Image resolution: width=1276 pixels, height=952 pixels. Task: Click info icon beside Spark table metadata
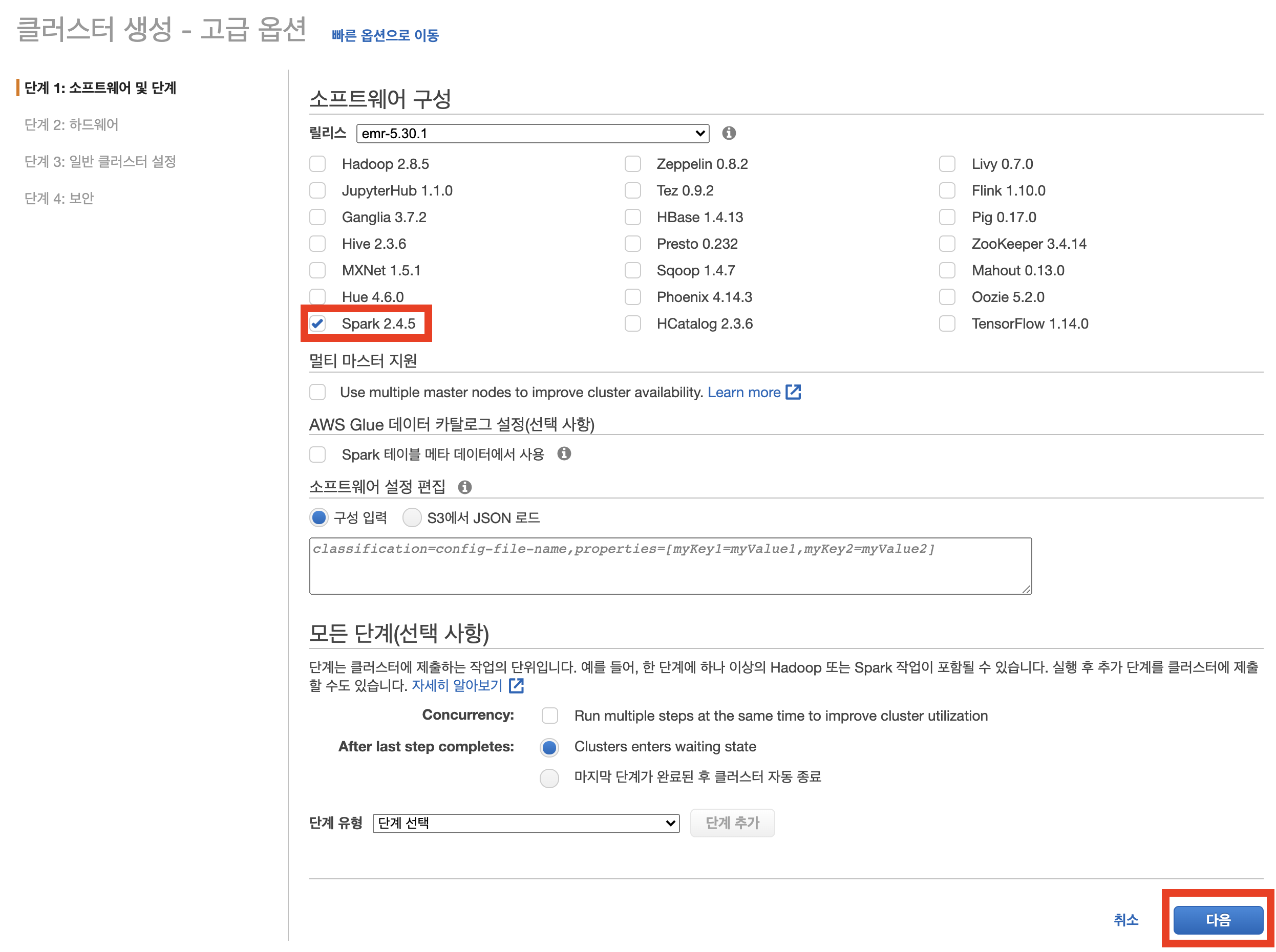(x=564, y=453)
